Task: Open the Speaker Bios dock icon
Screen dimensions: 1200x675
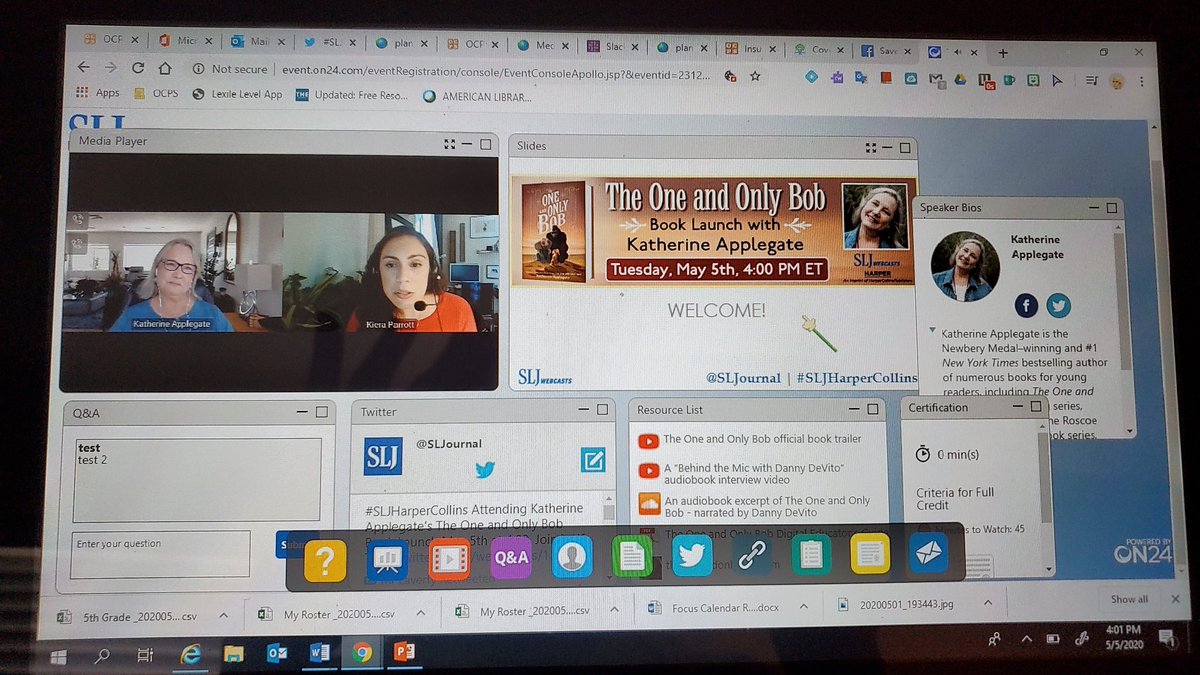Action: (572, 558)
